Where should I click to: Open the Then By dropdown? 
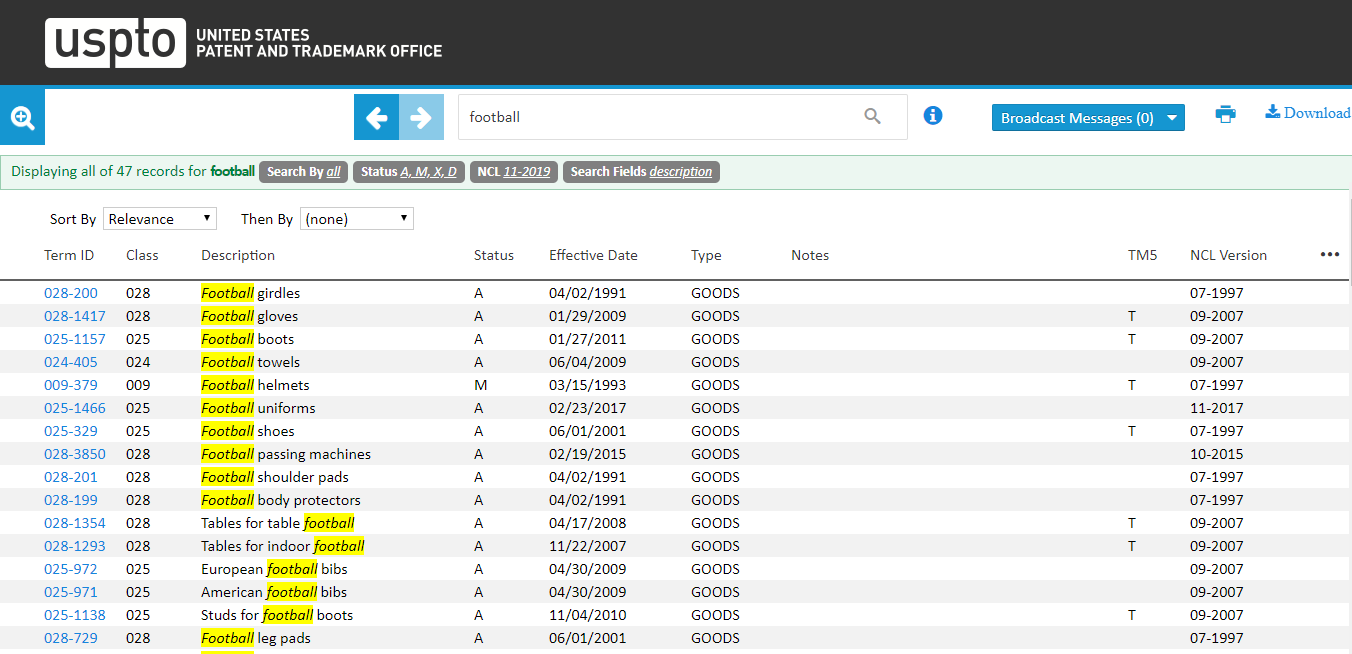[356, 219]
